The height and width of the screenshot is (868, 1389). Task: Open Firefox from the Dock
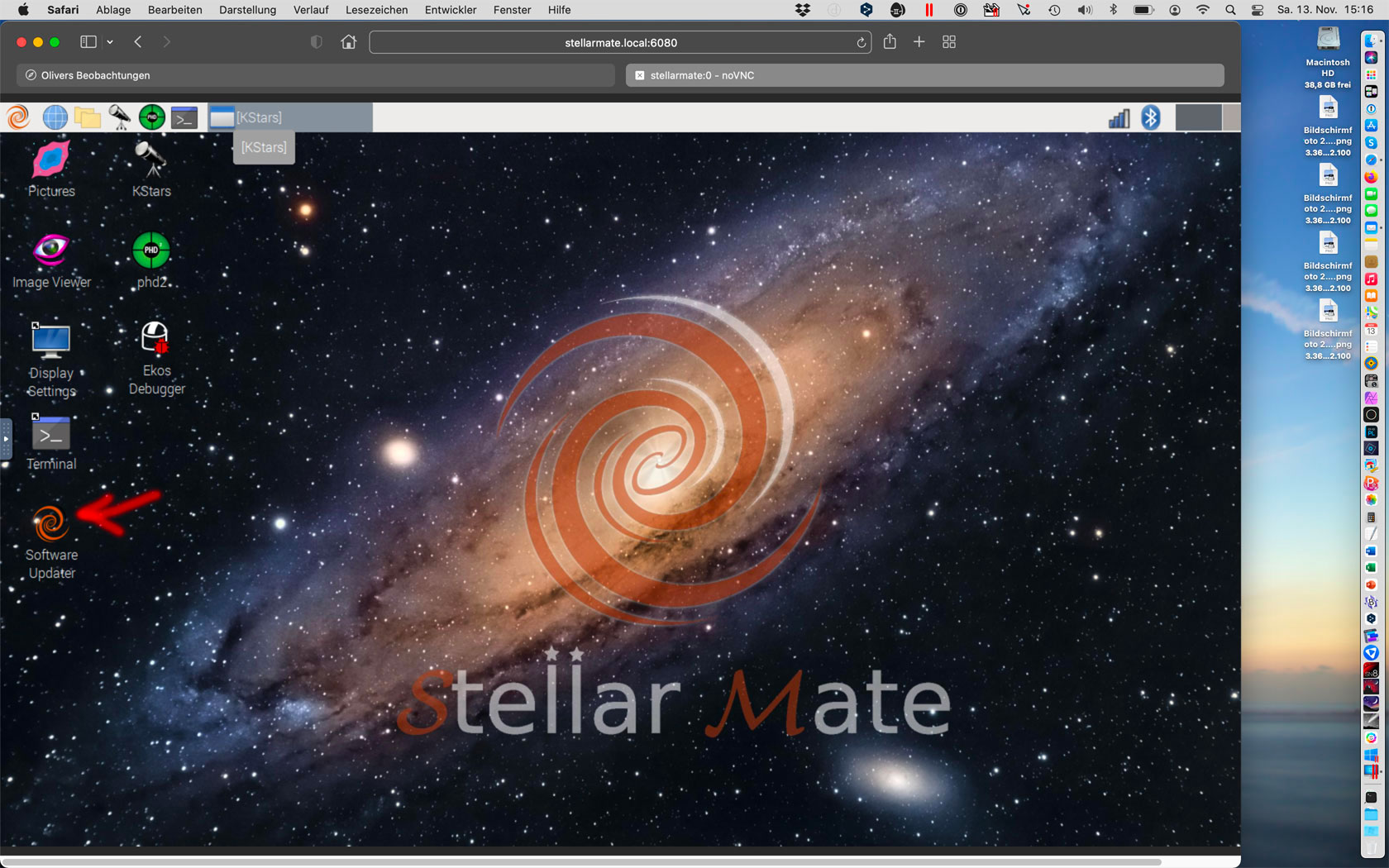[x=1371, y=177]
